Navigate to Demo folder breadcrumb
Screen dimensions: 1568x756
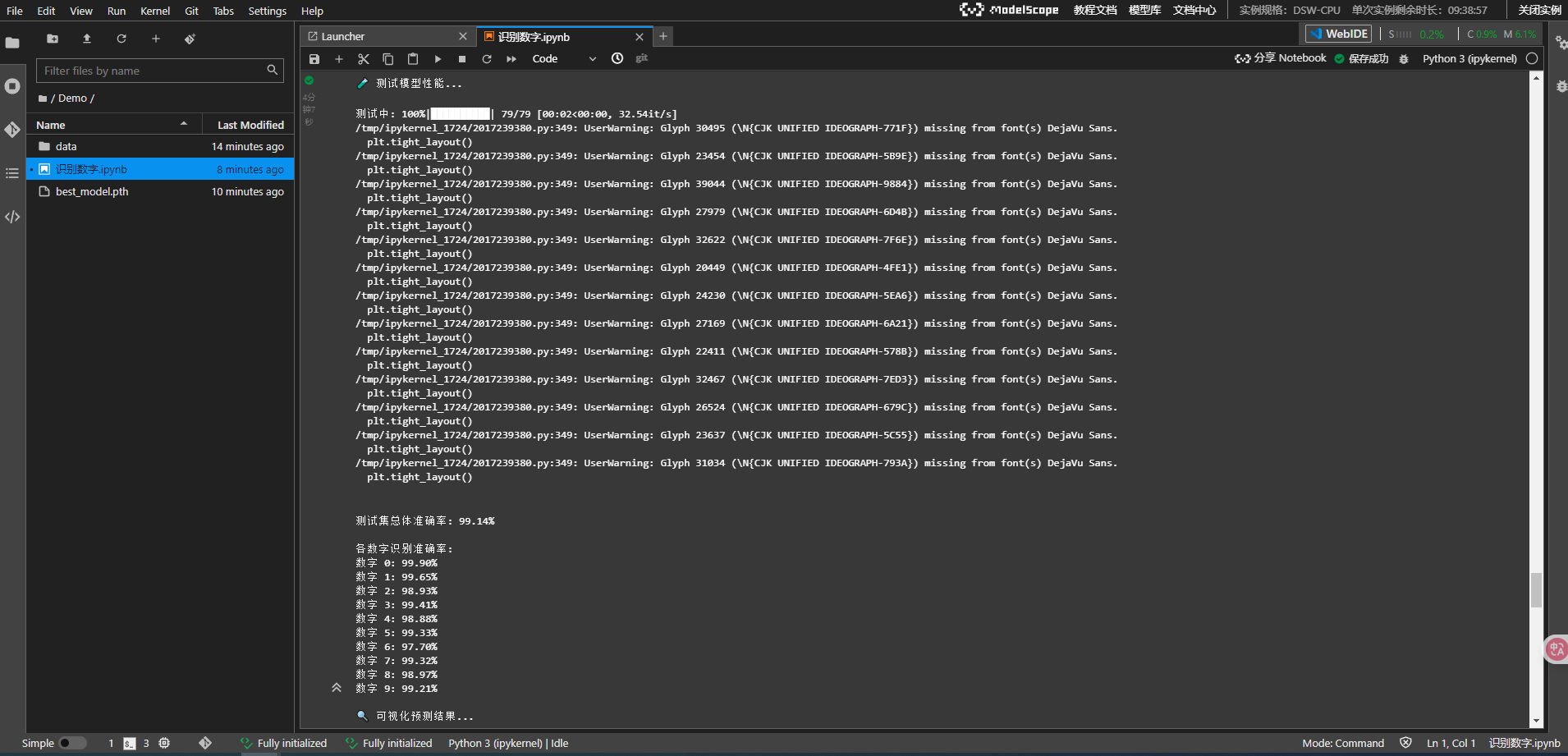(72, 98)
